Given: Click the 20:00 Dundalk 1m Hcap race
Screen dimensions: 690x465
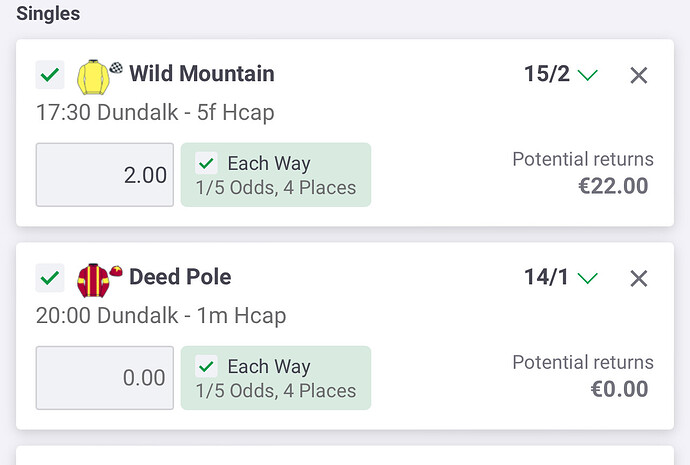Looking at the screenshot, I should (160, 315).
